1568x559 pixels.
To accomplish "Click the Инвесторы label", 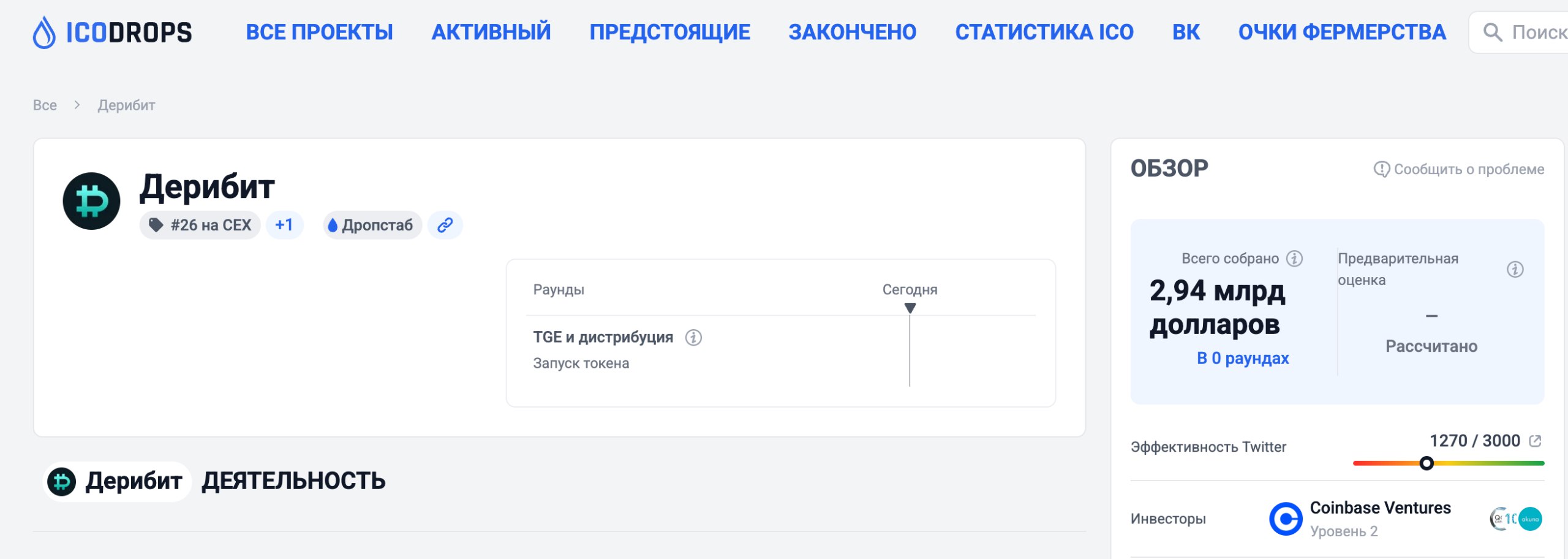I will [x=1168, y=519].
